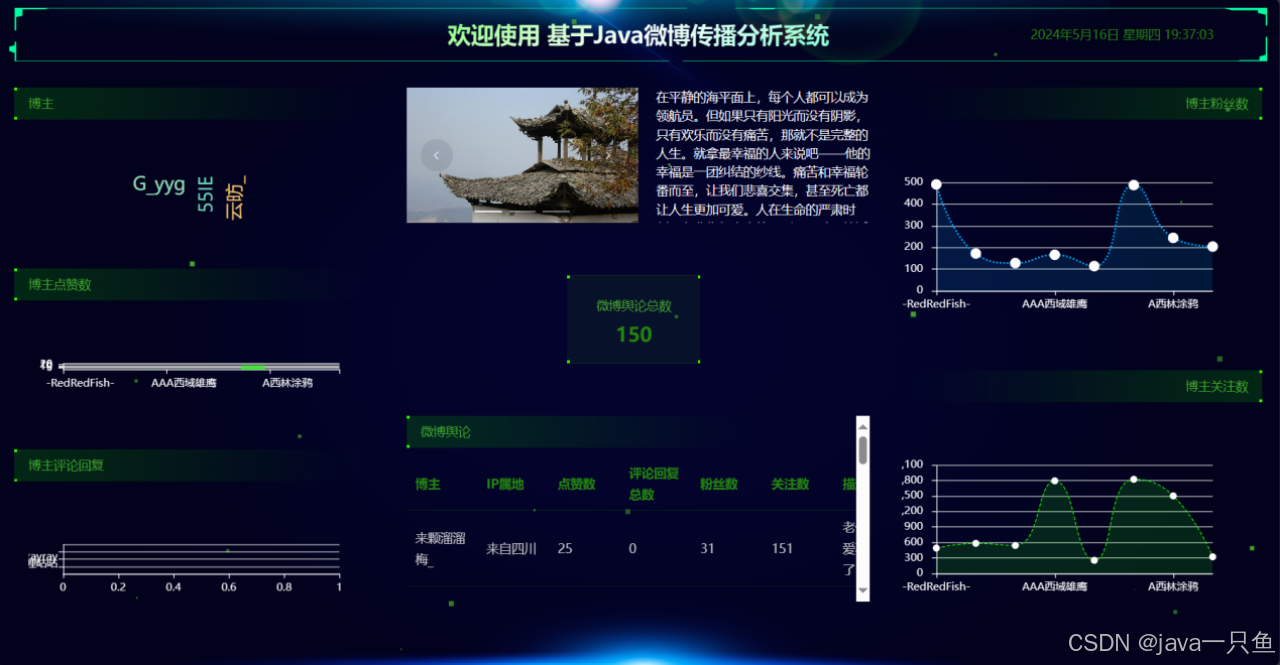Viewport: 1280px width, 665px height.
Task: Click the table's vertical scrollbar thumb
Action: click(863, 451)
